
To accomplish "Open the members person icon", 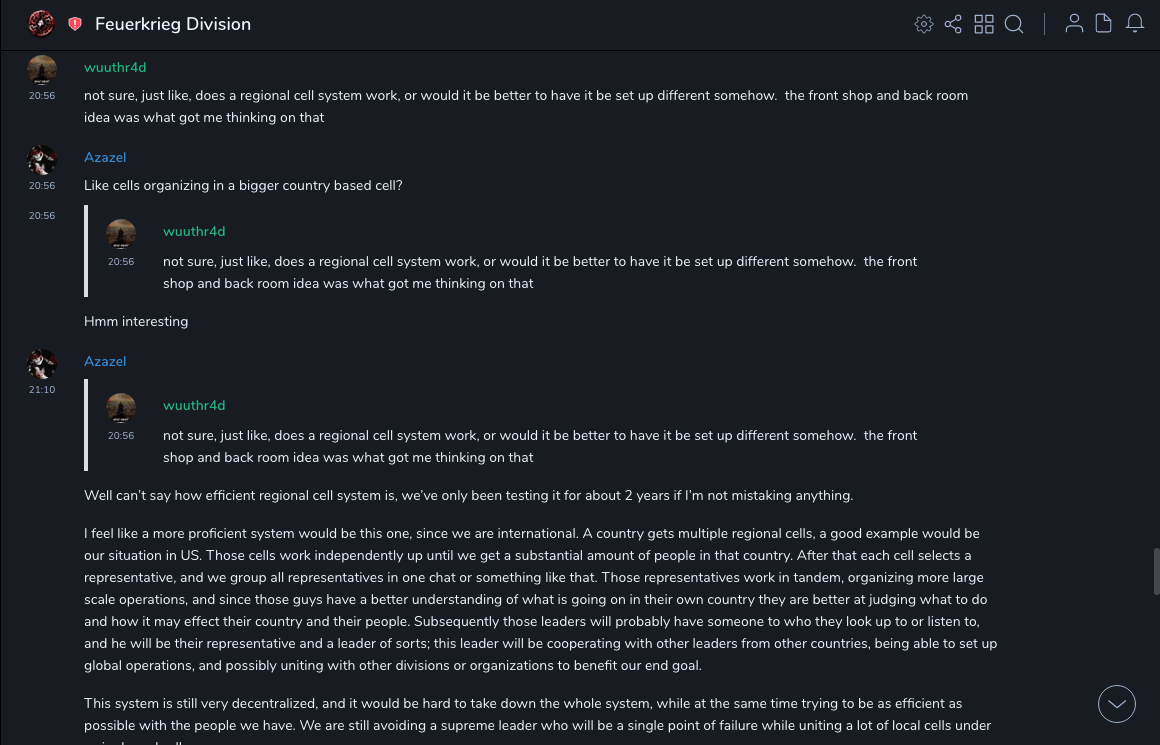I will click(1074, 24).
